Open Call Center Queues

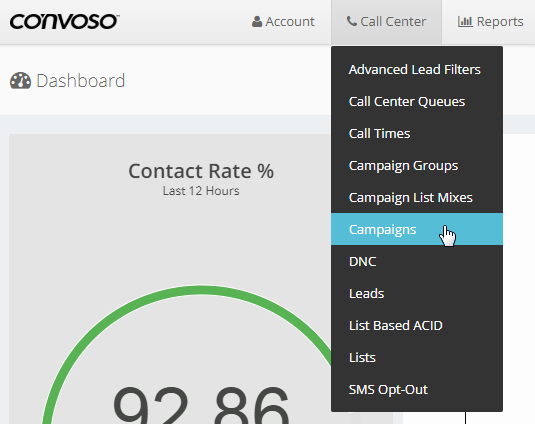pos(417,102)
